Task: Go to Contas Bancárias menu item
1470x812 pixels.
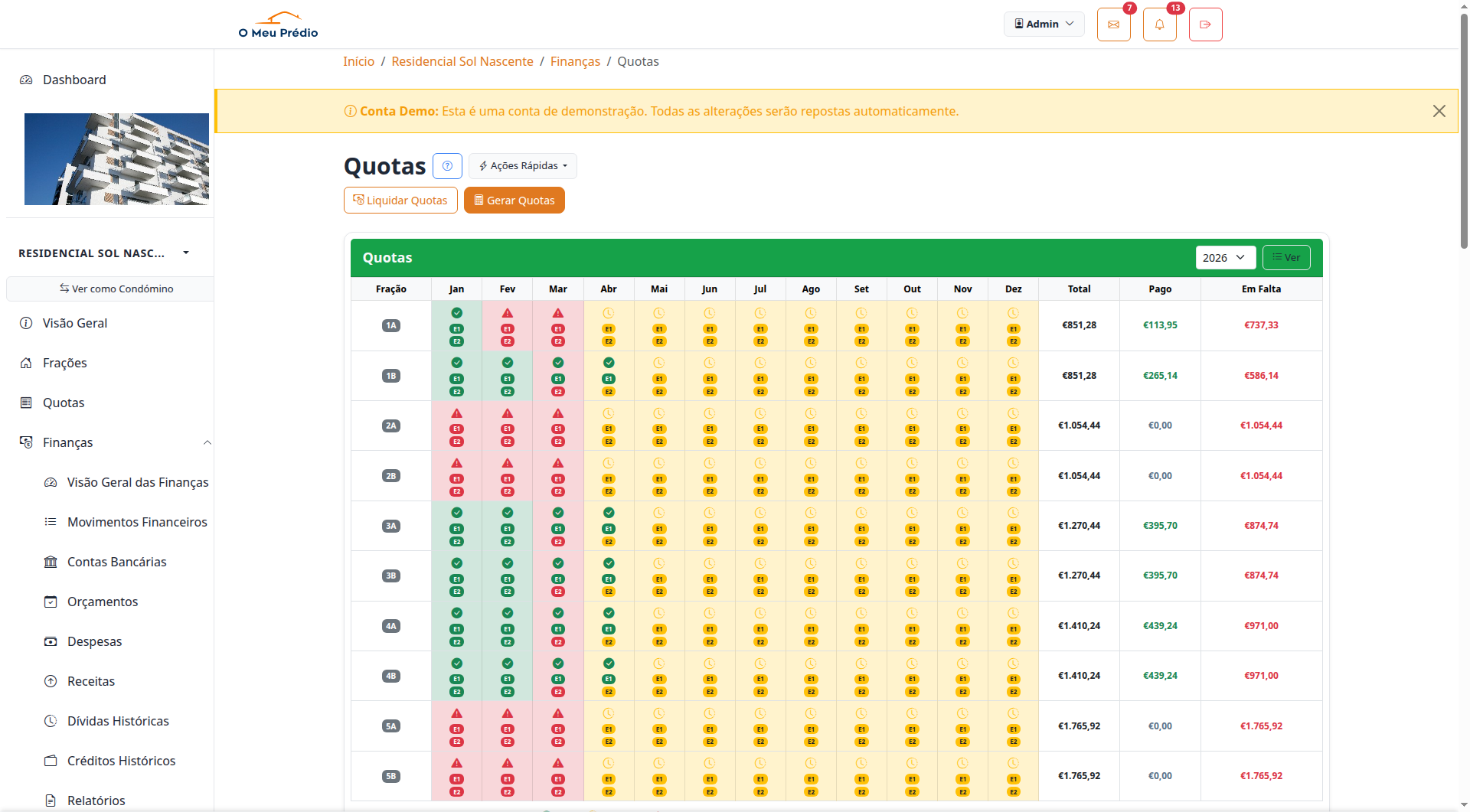Action: (x=116, y=562)
